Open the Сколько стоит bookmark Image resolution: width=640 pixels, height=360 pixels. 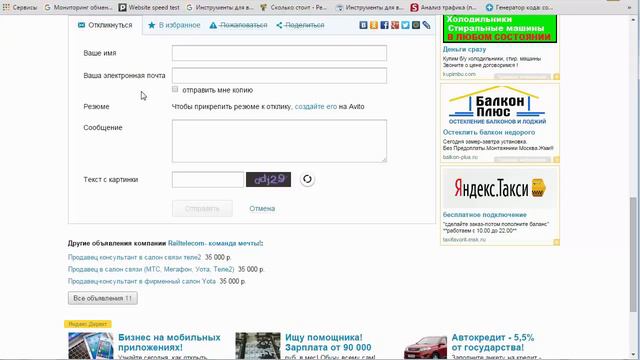click(293, 7)
